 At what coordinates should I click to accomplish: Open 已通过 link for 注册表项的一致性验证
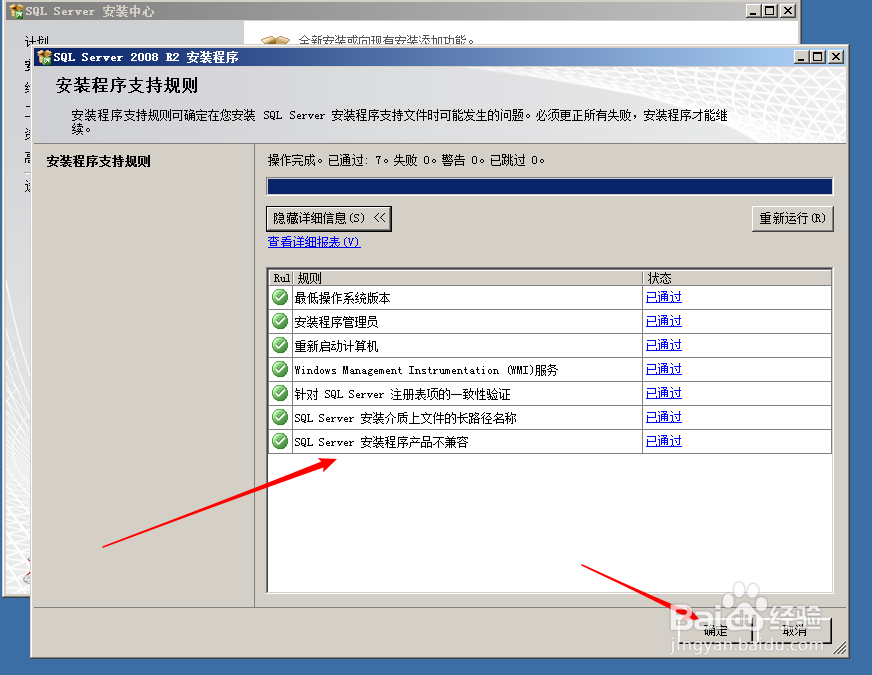[663, 394]
